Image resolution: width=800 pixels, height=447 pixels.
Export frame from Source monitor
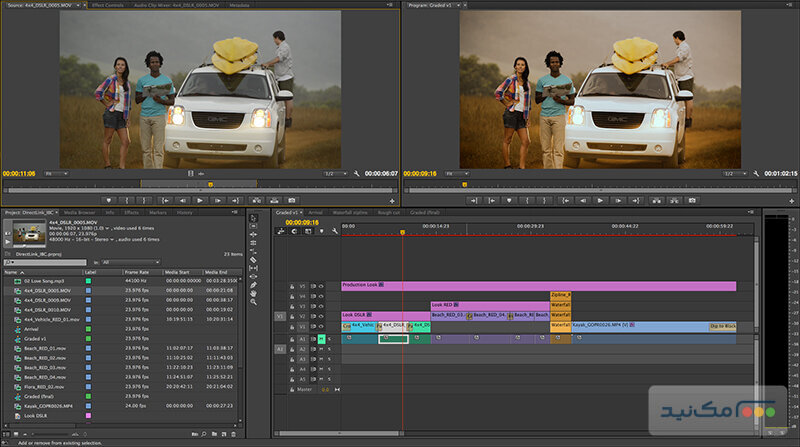click(x=292, y=201)
